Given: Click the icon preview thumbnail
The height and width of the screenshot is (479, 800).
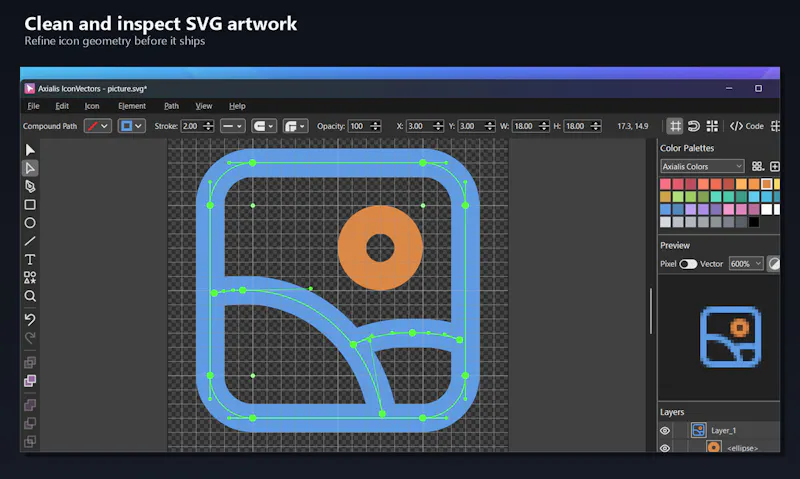Looking at the screenshot, I should (x=730, y=337).
